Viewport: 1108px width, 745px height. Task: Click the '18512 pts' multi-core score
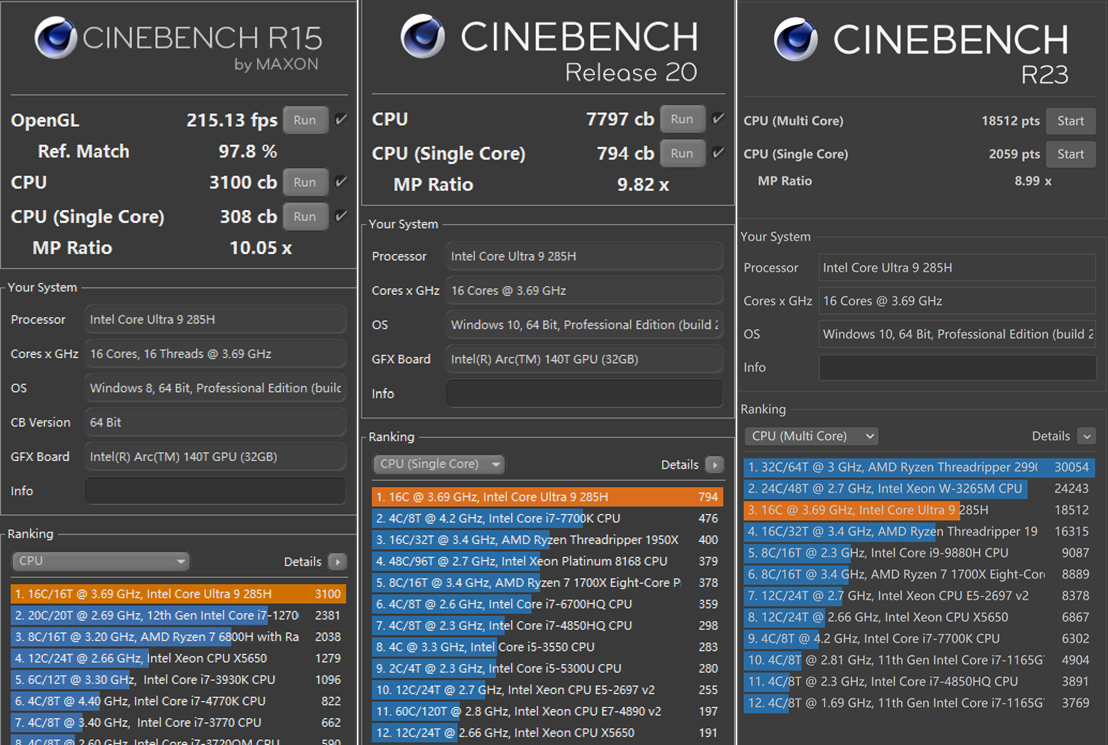[x=1010, y=121]
